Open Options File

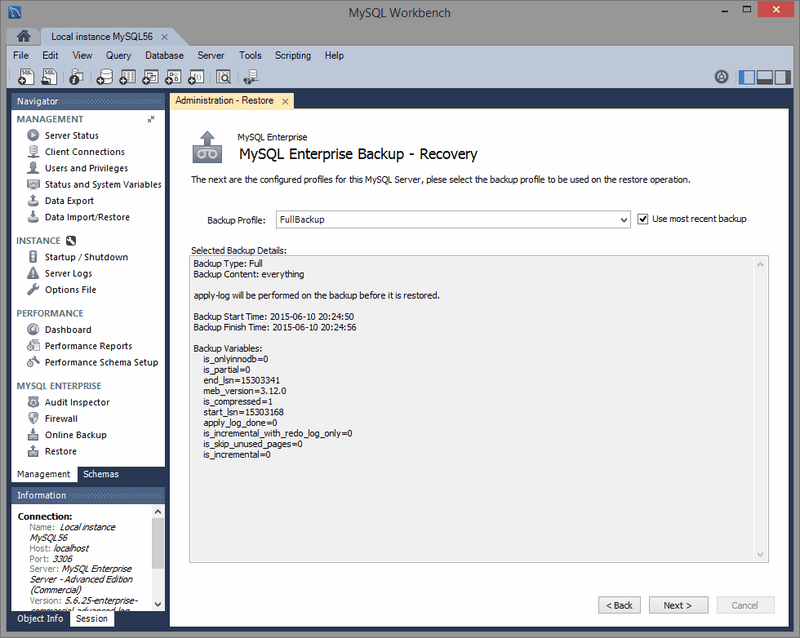coord(70,289)
